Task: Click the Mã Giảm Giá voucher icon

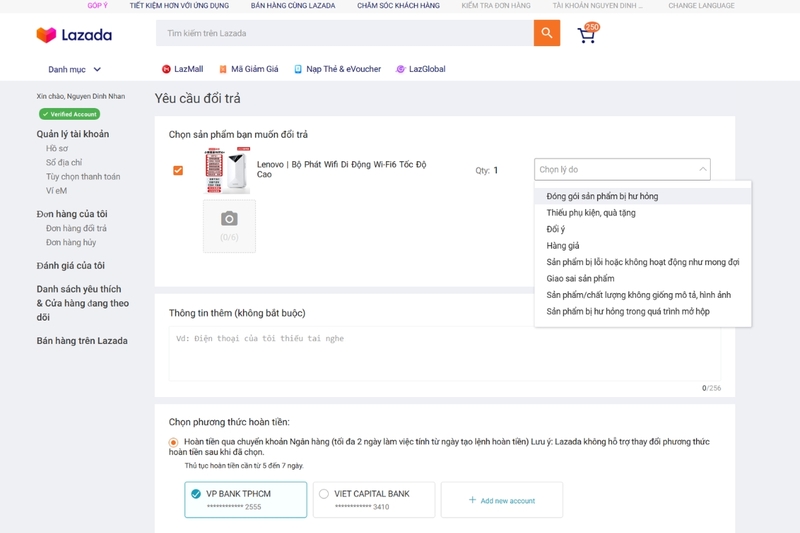Action: pos(223,69)
